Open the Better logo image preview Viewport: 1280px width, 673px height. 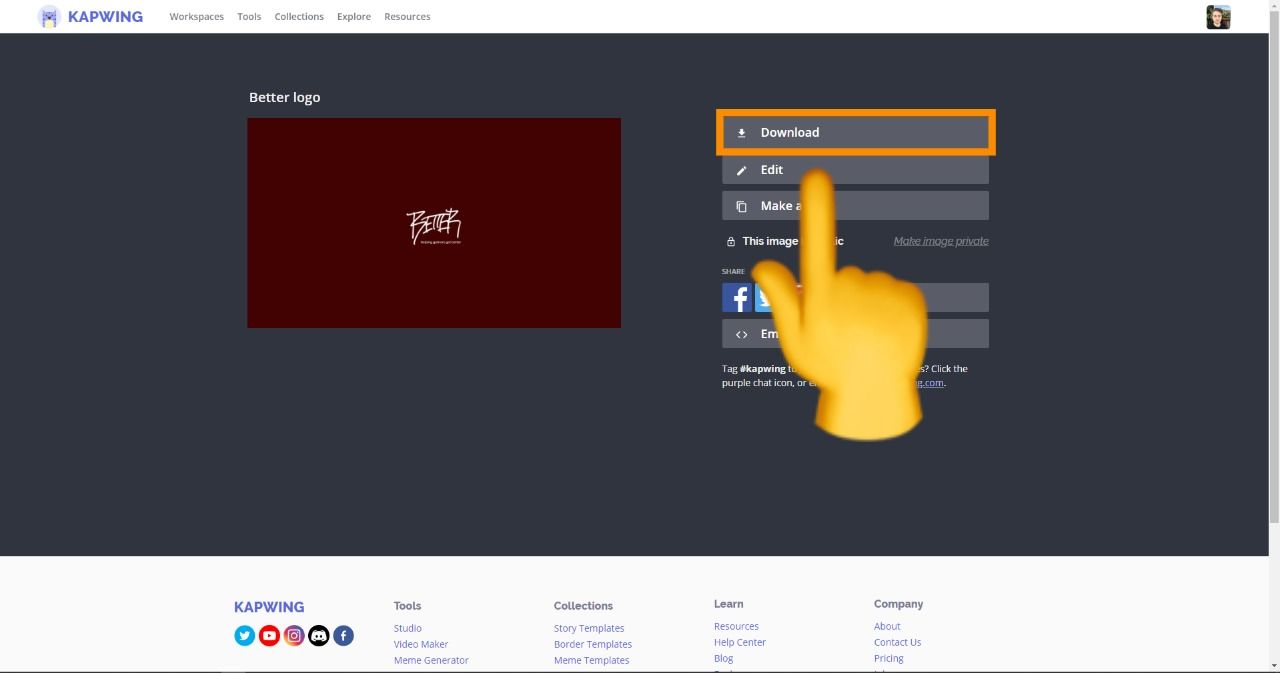[x=434, y=223]
